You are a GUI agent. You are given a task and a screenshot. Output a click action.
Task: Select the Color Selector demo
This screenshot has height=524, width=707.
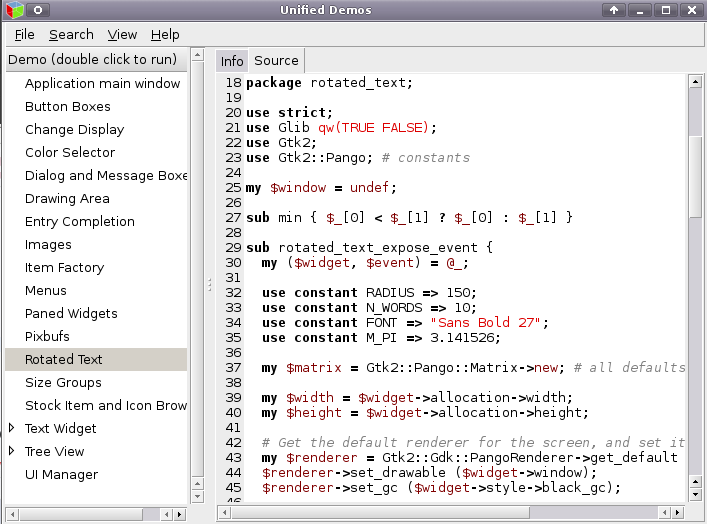pyautogui.click(x=70, y=152)
